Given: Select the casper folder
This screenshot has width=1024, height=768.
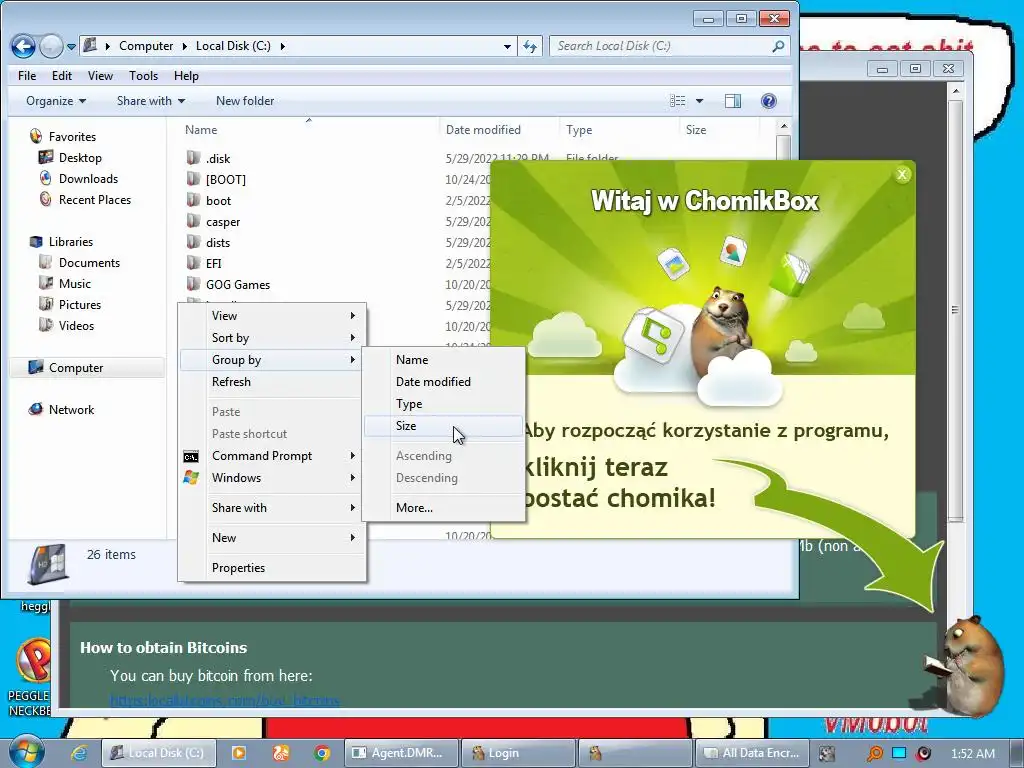Looking at the screenshot, I should coord(223,221).
